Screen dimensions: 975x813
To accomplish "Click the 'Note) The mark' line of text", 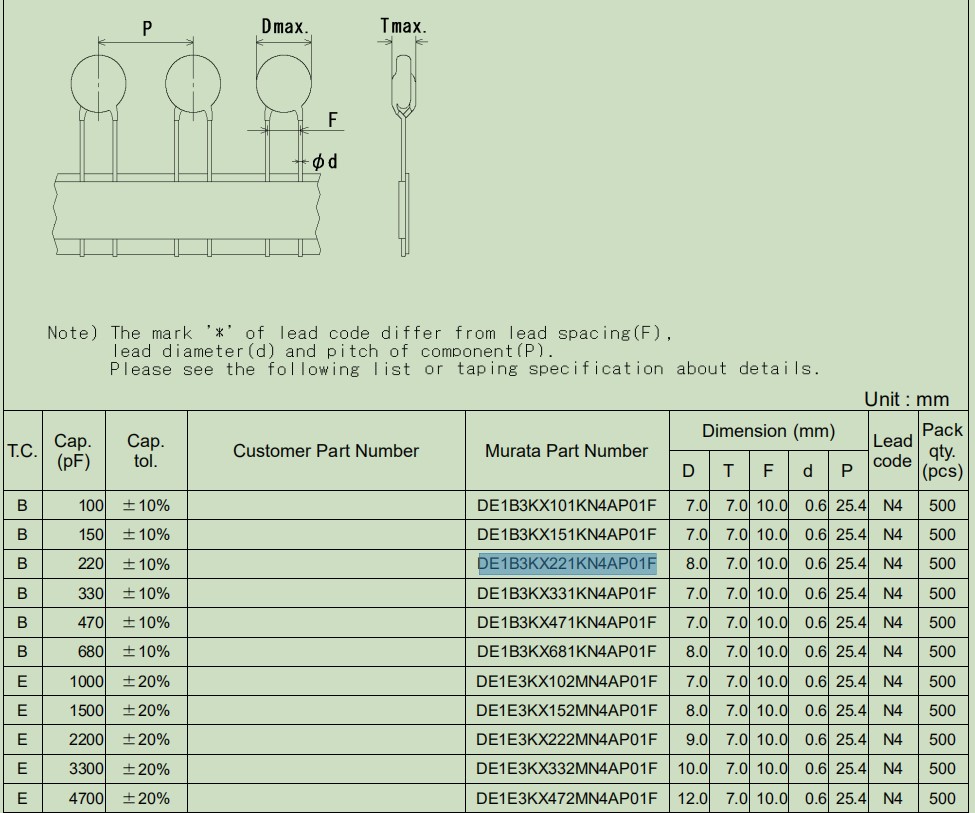I will click(x=360, y=333).
